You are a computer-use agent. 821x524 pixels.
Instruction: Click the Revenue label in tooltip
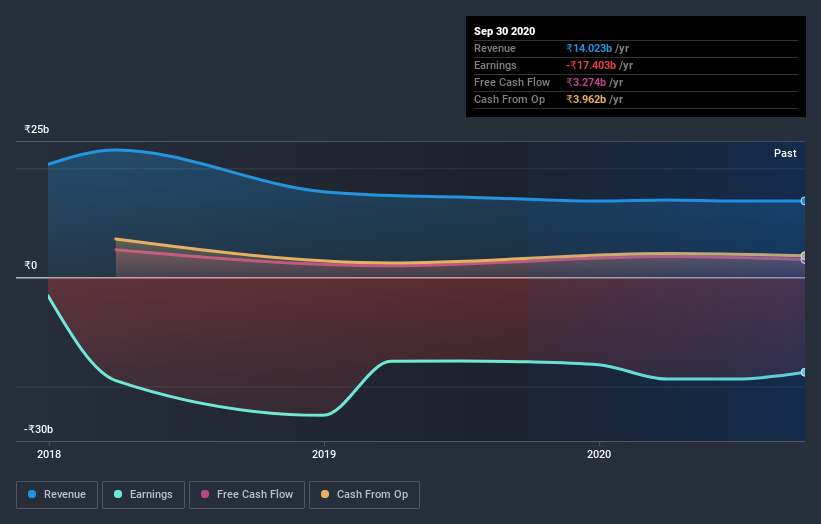[x=495, y=48]
